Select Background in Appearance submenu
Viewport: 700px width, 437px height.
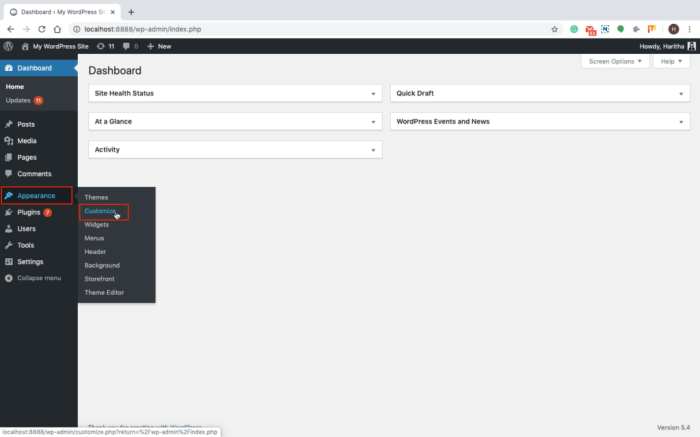pyautogui.click(x=102, y=265)
